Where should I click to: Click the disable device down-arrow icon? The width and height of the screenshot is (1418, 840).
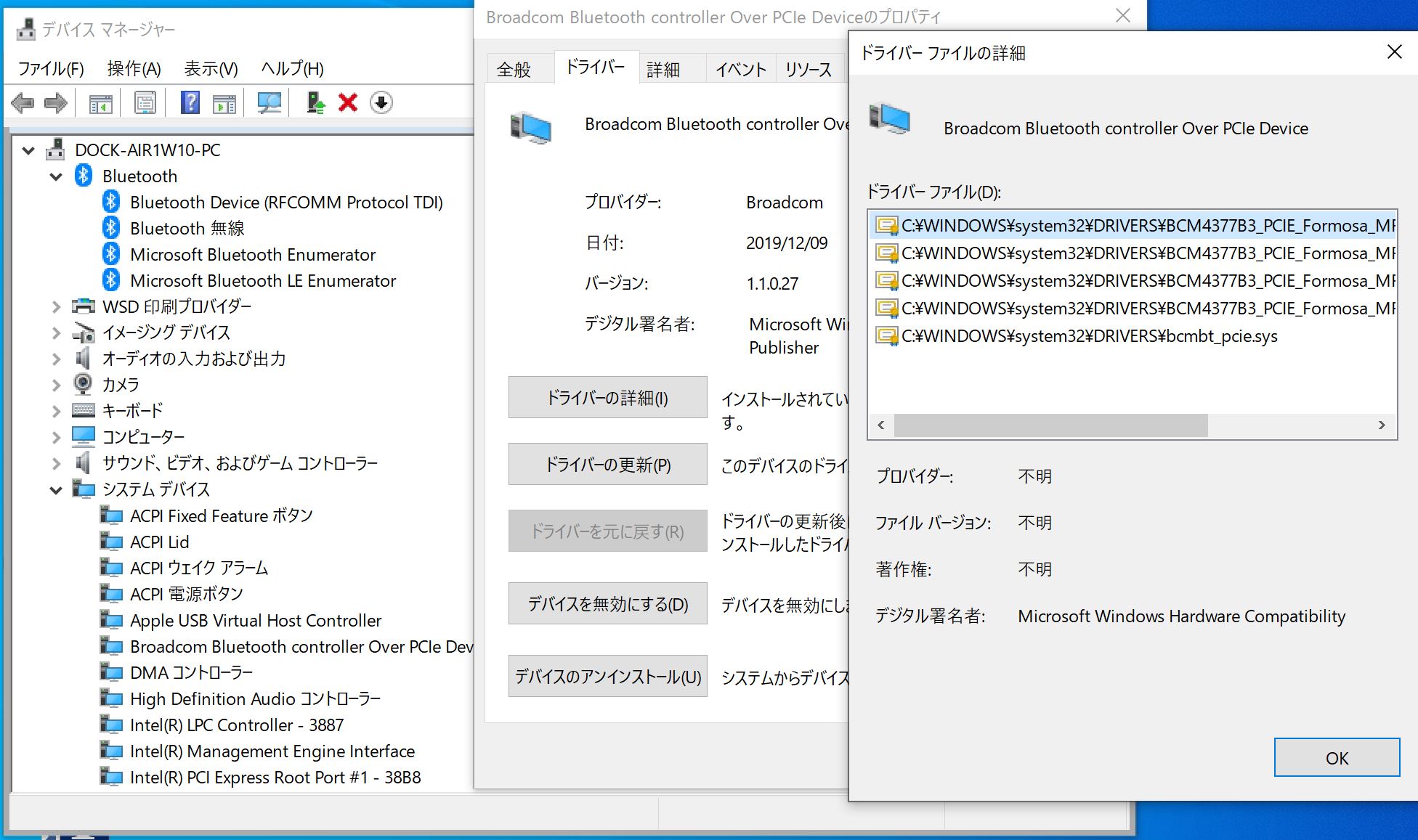381,102
